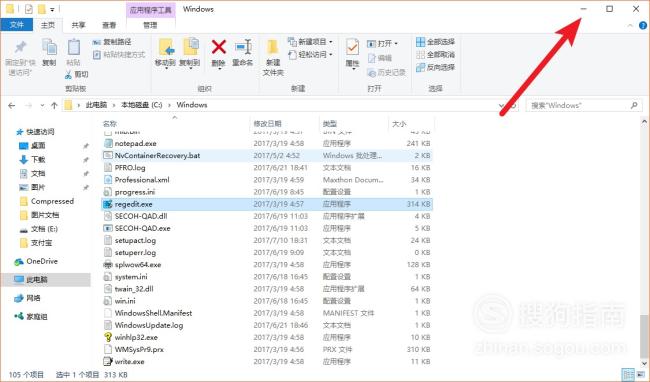Click 本地磁盘 (C:) in address bar
The width and height of the screenshot is (650, 382).
[x=141, y=105]
